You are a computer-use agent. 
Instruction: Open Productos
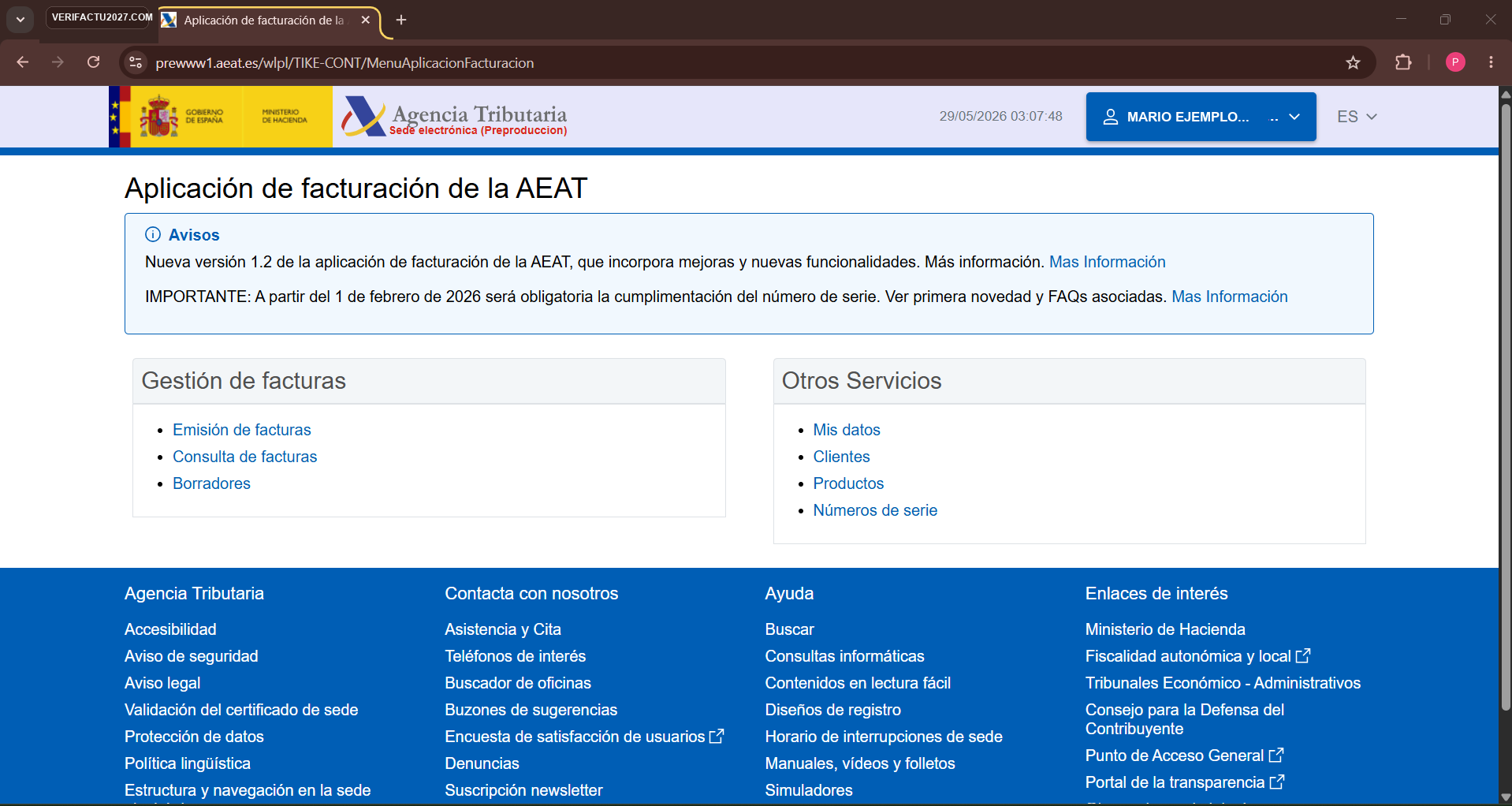tap(848, 483)
